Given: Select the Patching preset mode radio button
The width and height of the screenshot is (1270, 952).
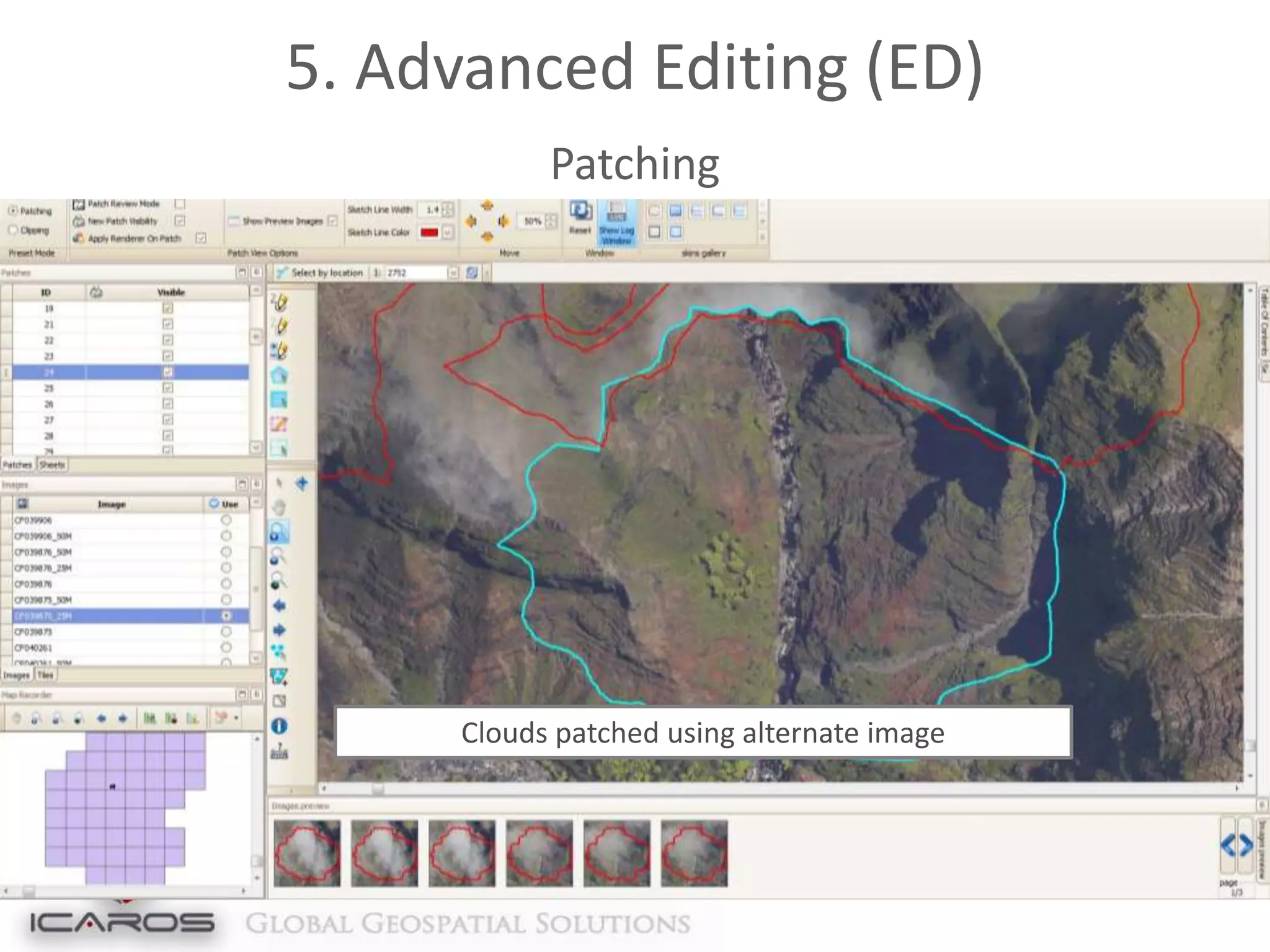Looking at the screenshot, I should click(12, 211).
